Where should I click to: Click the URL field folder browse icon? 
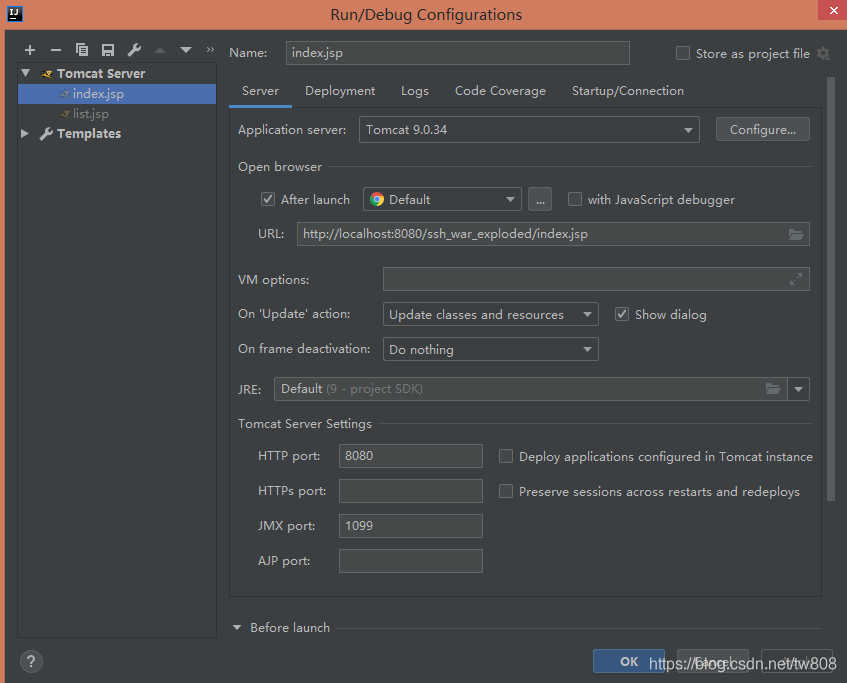tap(795, 234)
